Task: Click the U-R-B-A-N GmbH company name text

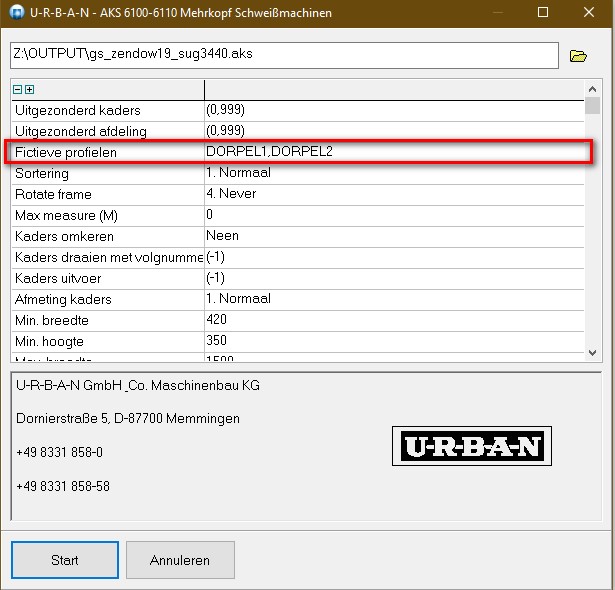Action: tap(138, 386)
